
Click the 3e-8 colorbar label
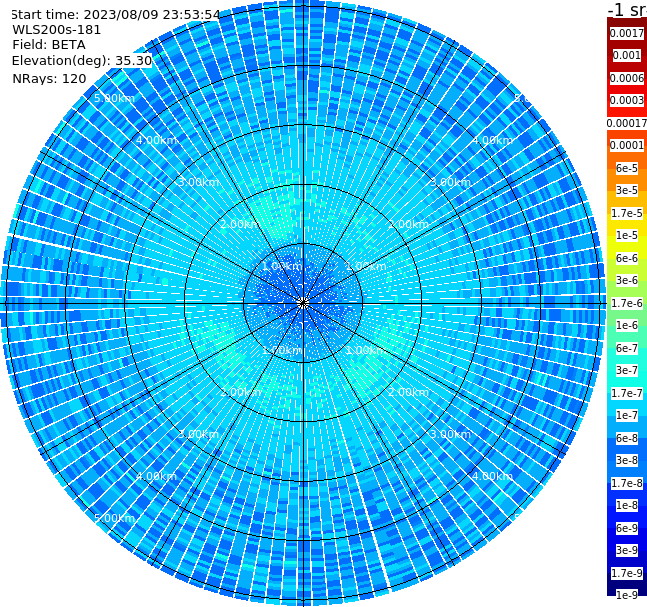[x=627, y=460]
